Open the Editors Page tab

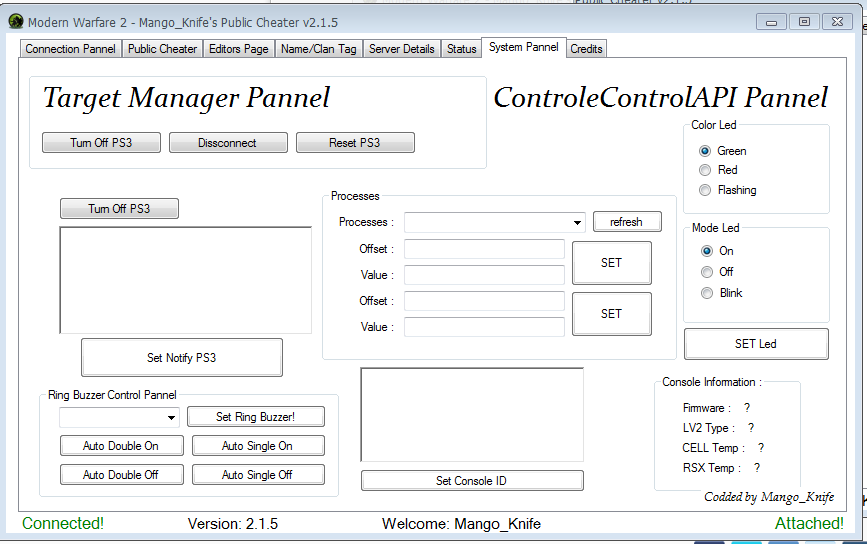238,49
